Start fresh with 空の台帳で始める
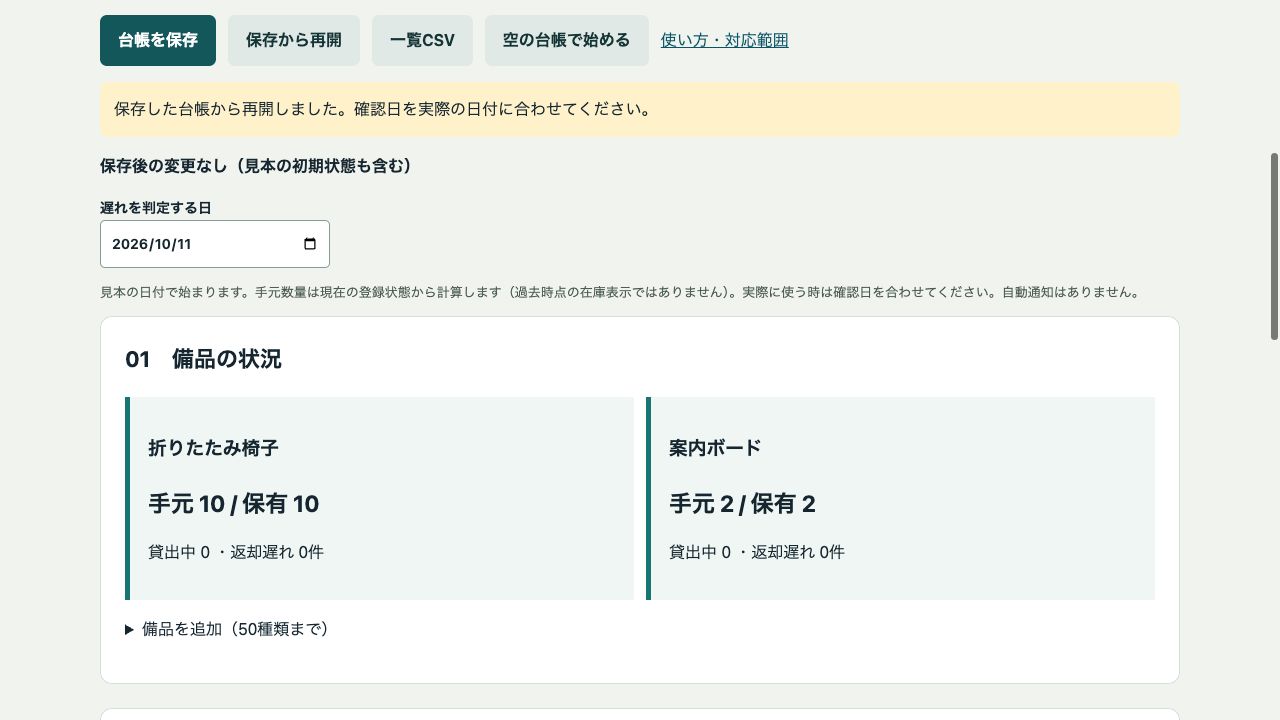 pos(567,40)
